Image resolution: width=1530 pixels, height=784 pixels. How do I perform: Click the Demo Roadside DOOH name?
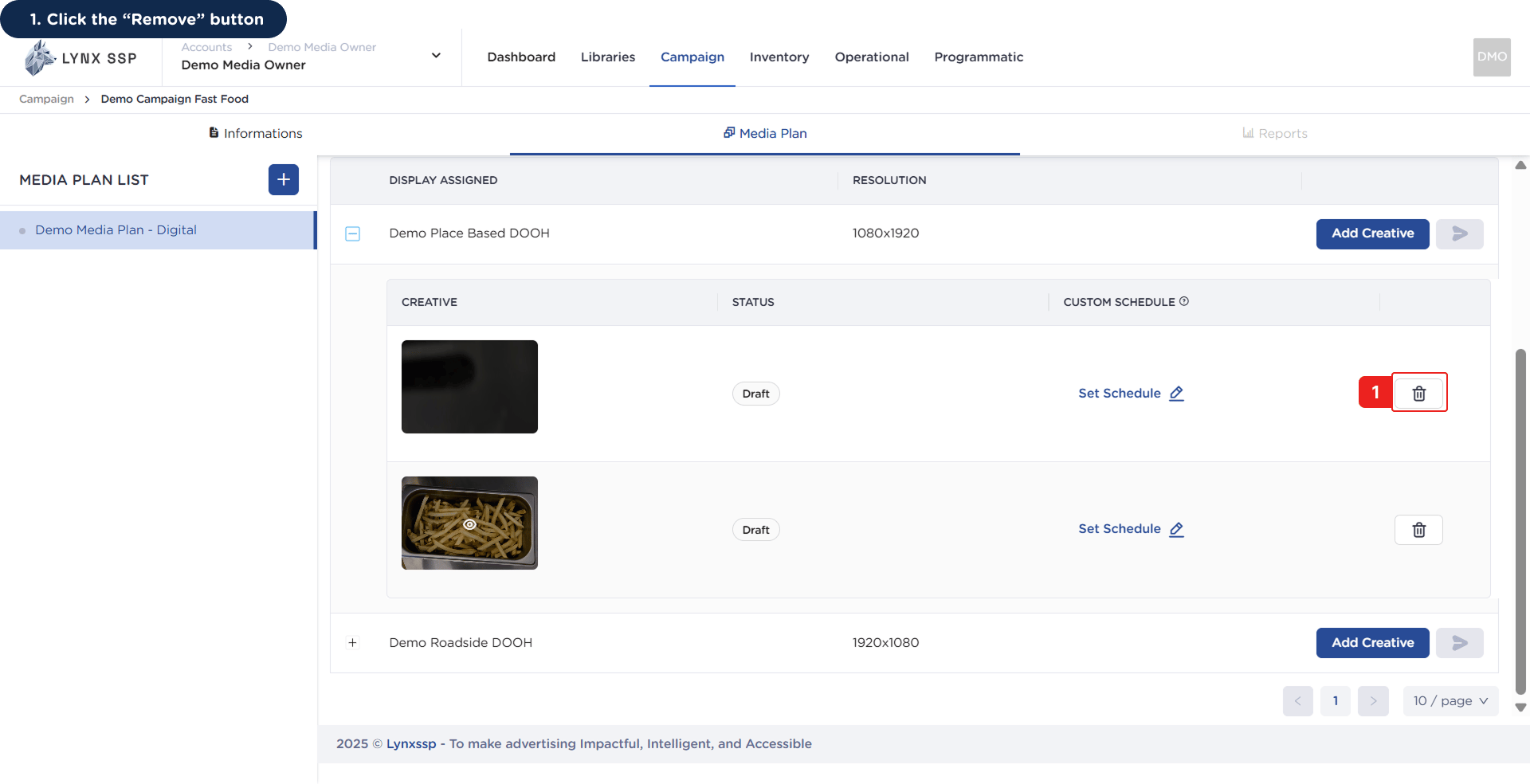(461, 643)
